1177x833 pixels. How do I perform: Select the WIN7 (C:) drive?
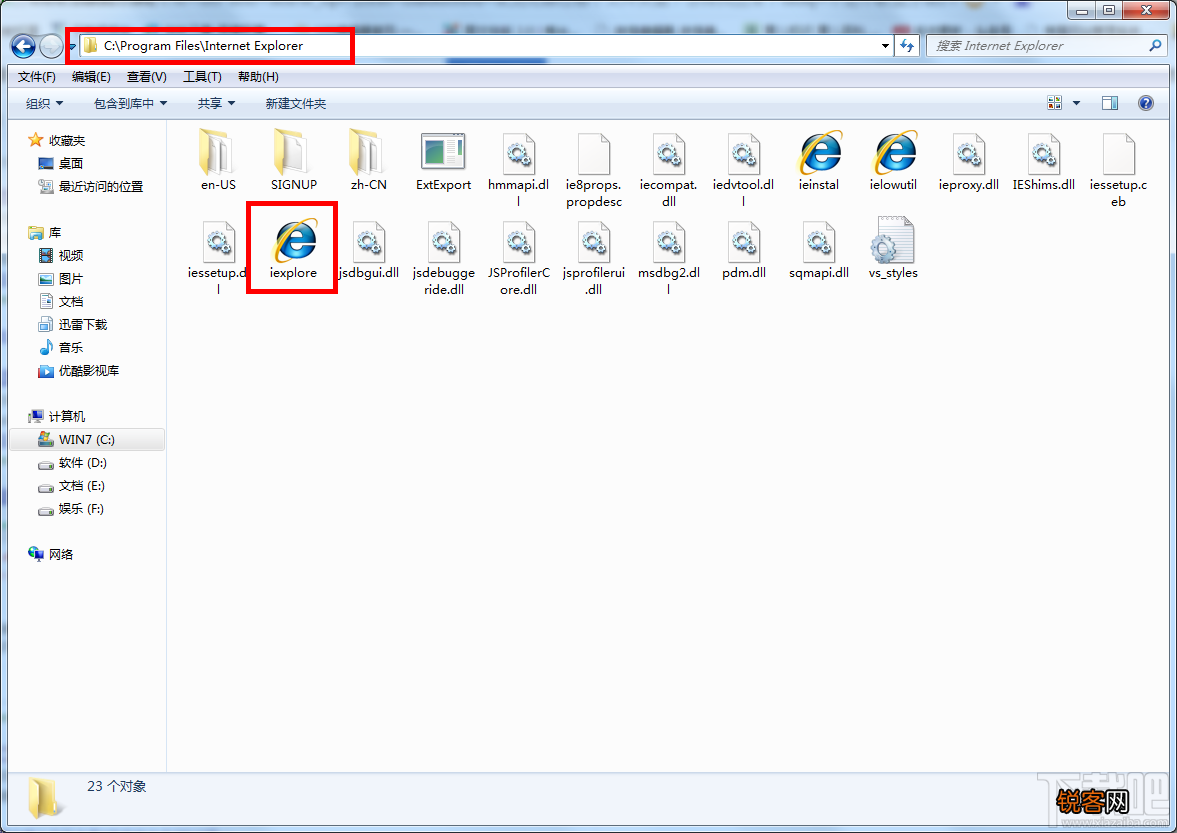87,440
